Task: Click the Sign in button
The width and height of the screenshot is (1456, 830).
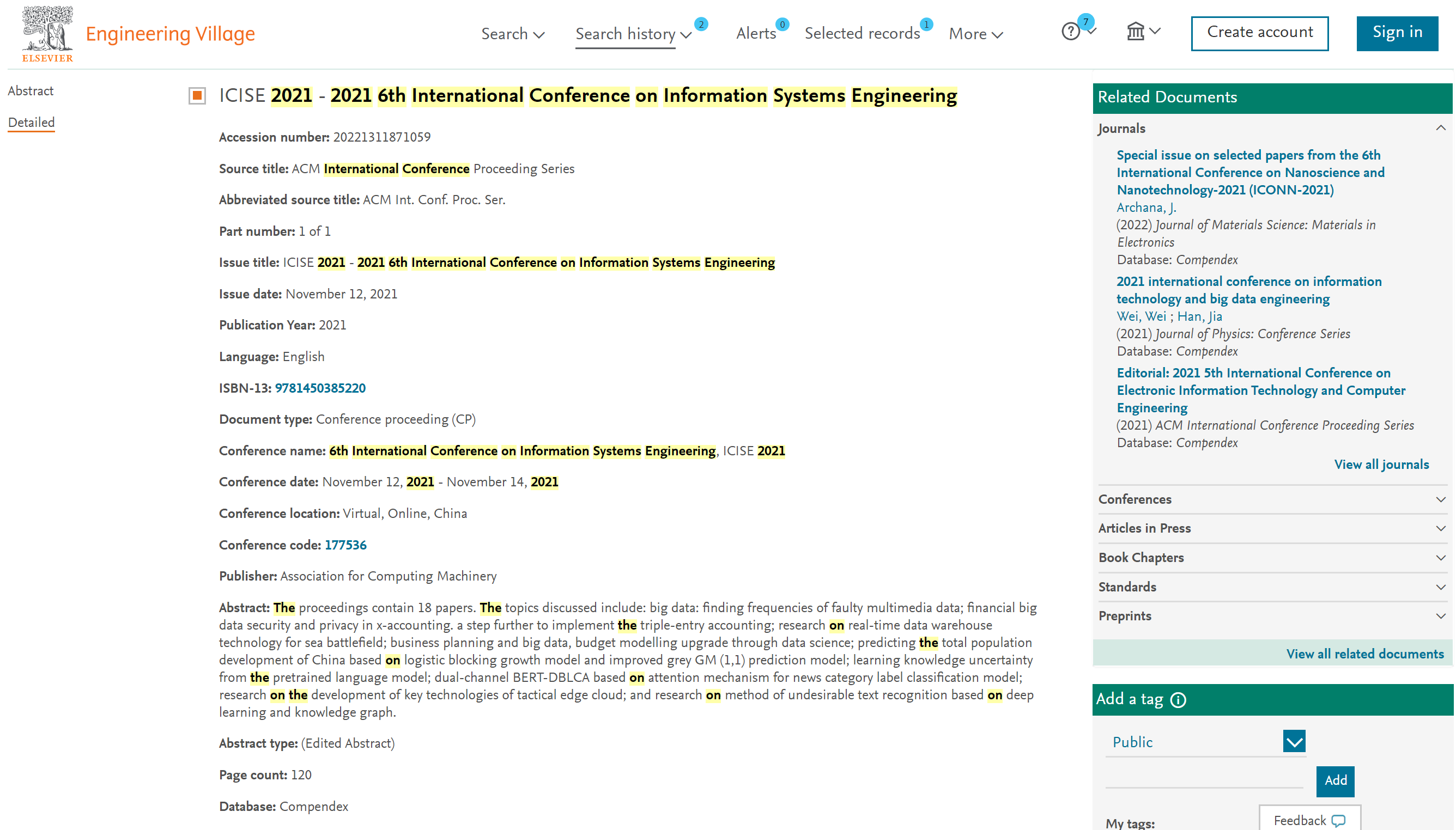Action: [x=1397, y=33]
